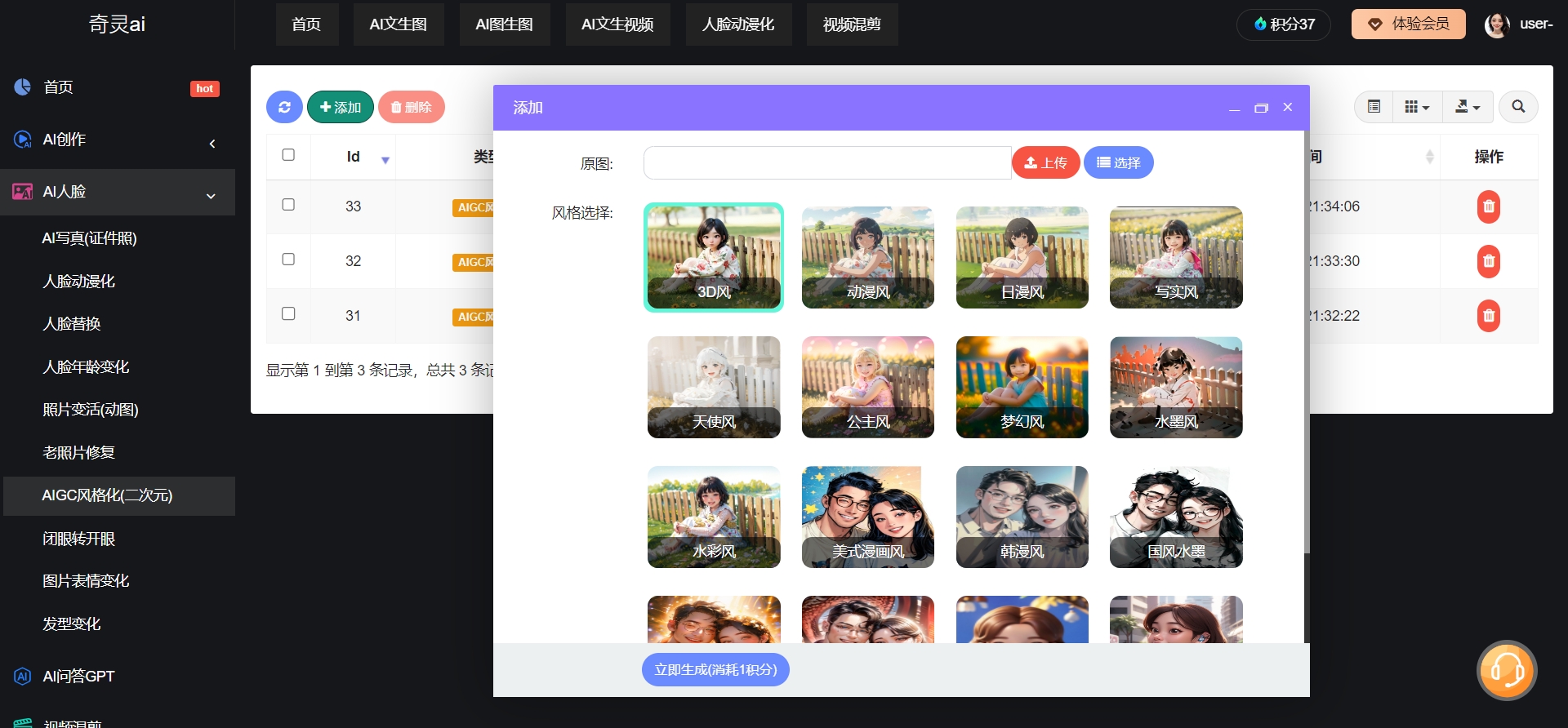
Task: Toggle the select-all checkbox in header
Action: coord(288,155)
